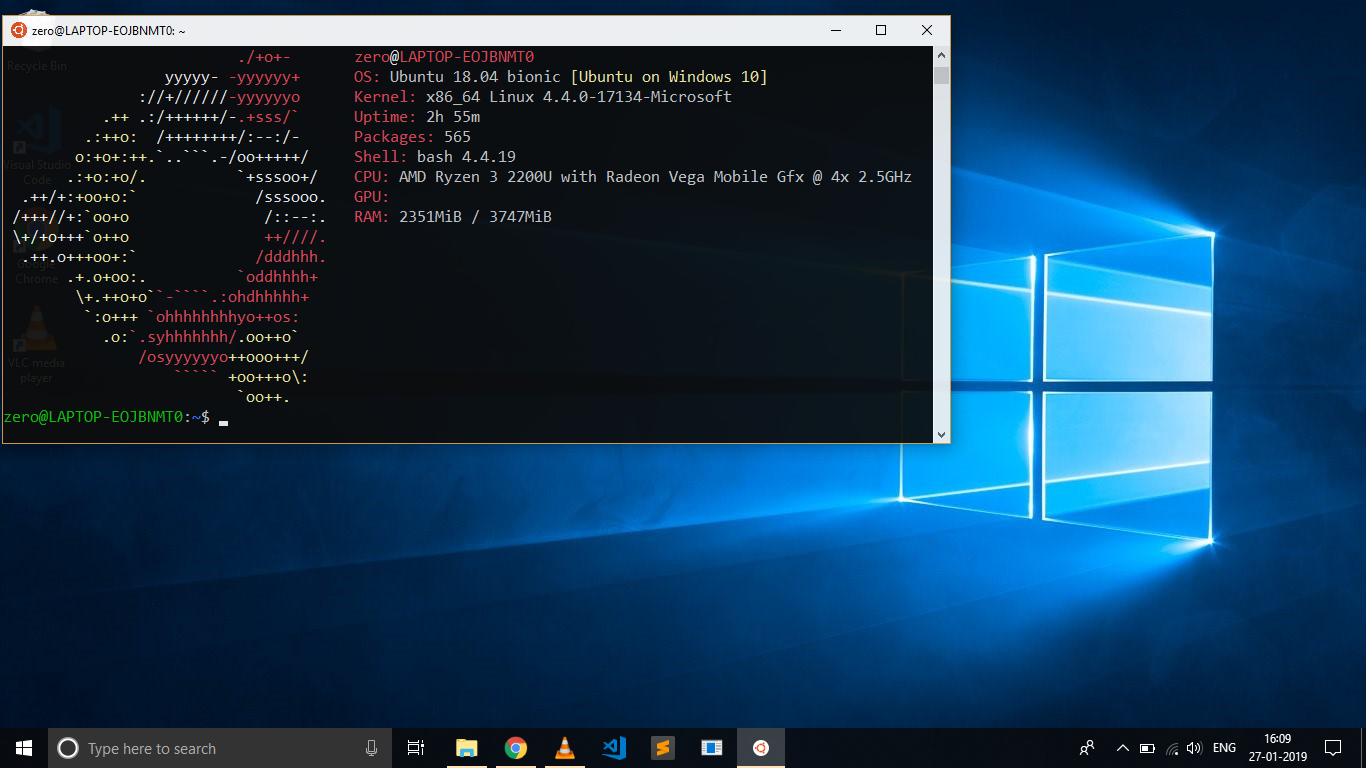
Task: Open the People icon in the system tray
Action: point(1087,748)
